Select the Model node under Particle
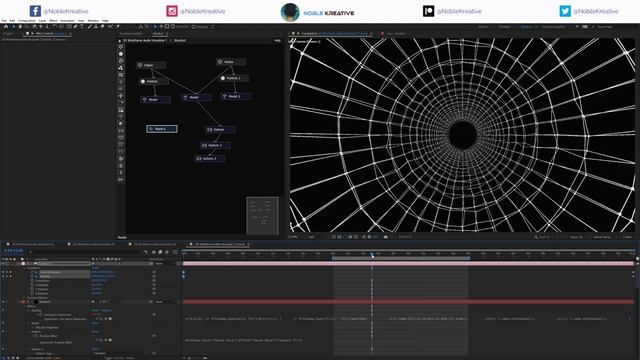Image resolution: width=640 pixels, height=360 pixels. 156,99
